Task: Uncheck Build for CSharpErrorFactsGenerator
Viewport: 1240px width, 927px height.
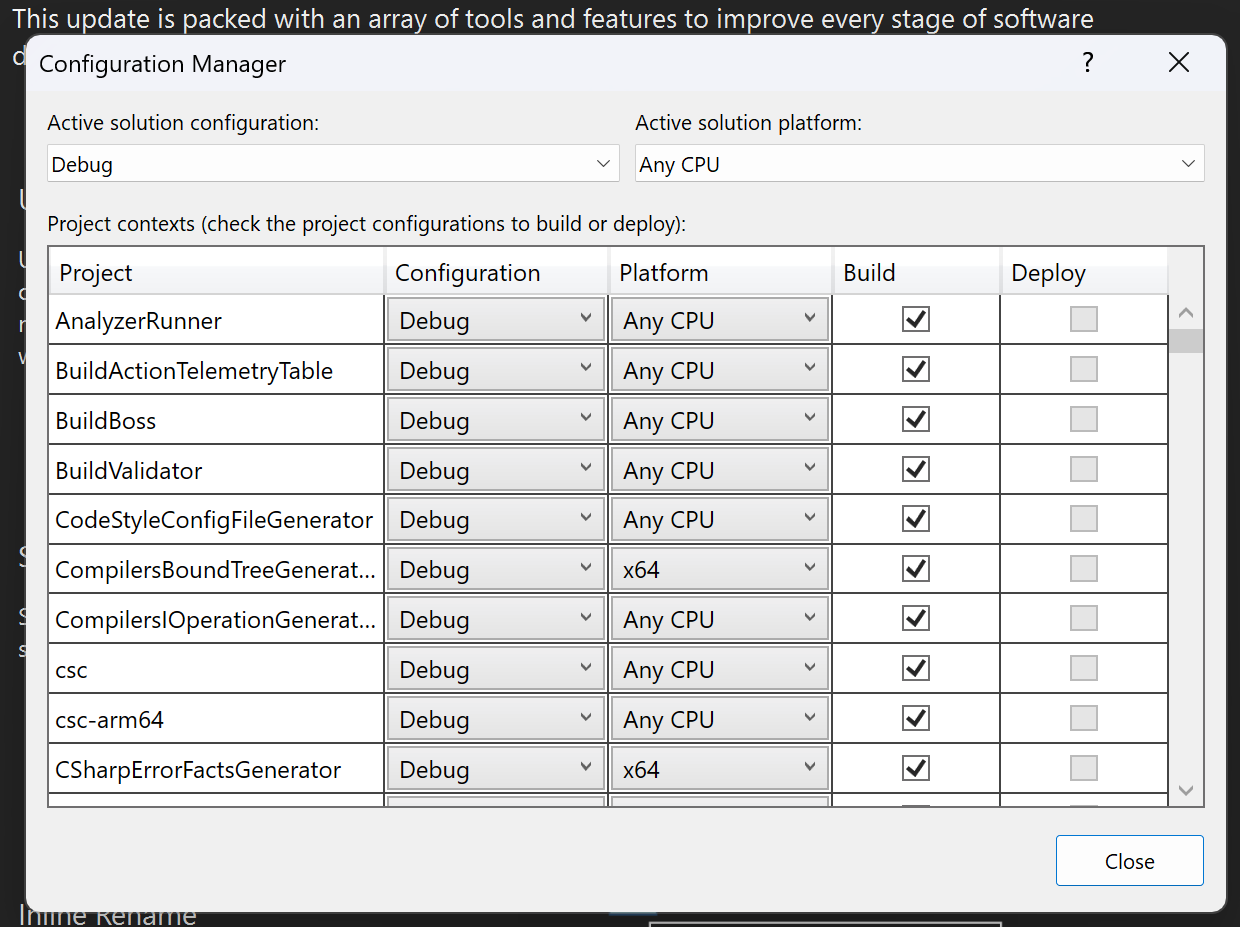Action: 916,767
